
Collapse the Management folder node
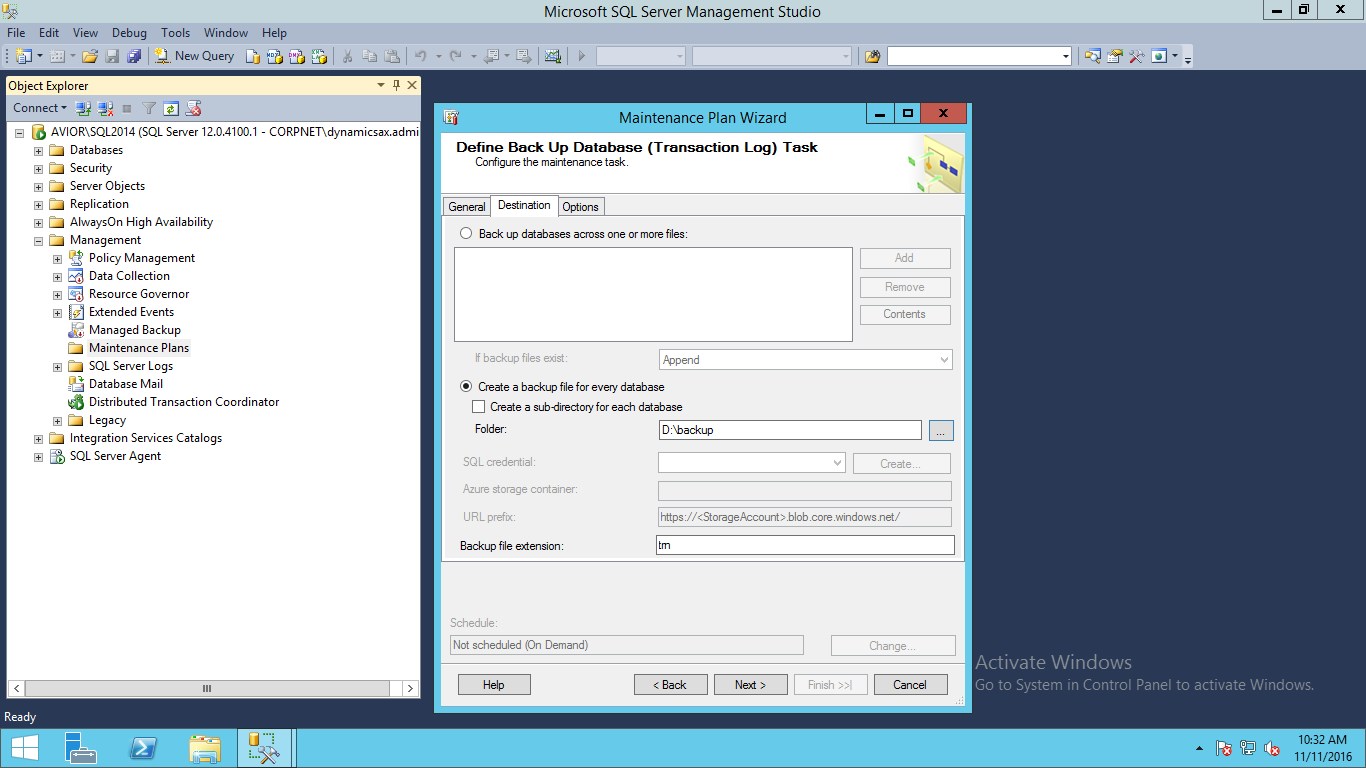[x=39, y=240]
